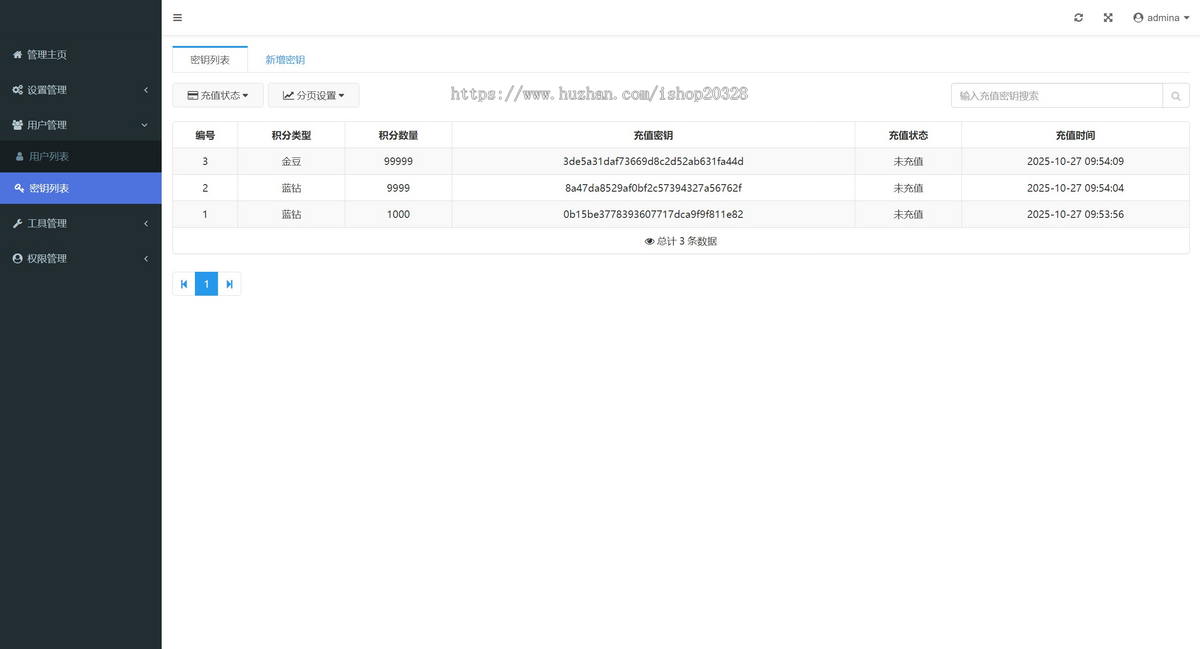Open 管理主页 in sidebar
This screenshot has width=1200, height=649.
point(80,55)
